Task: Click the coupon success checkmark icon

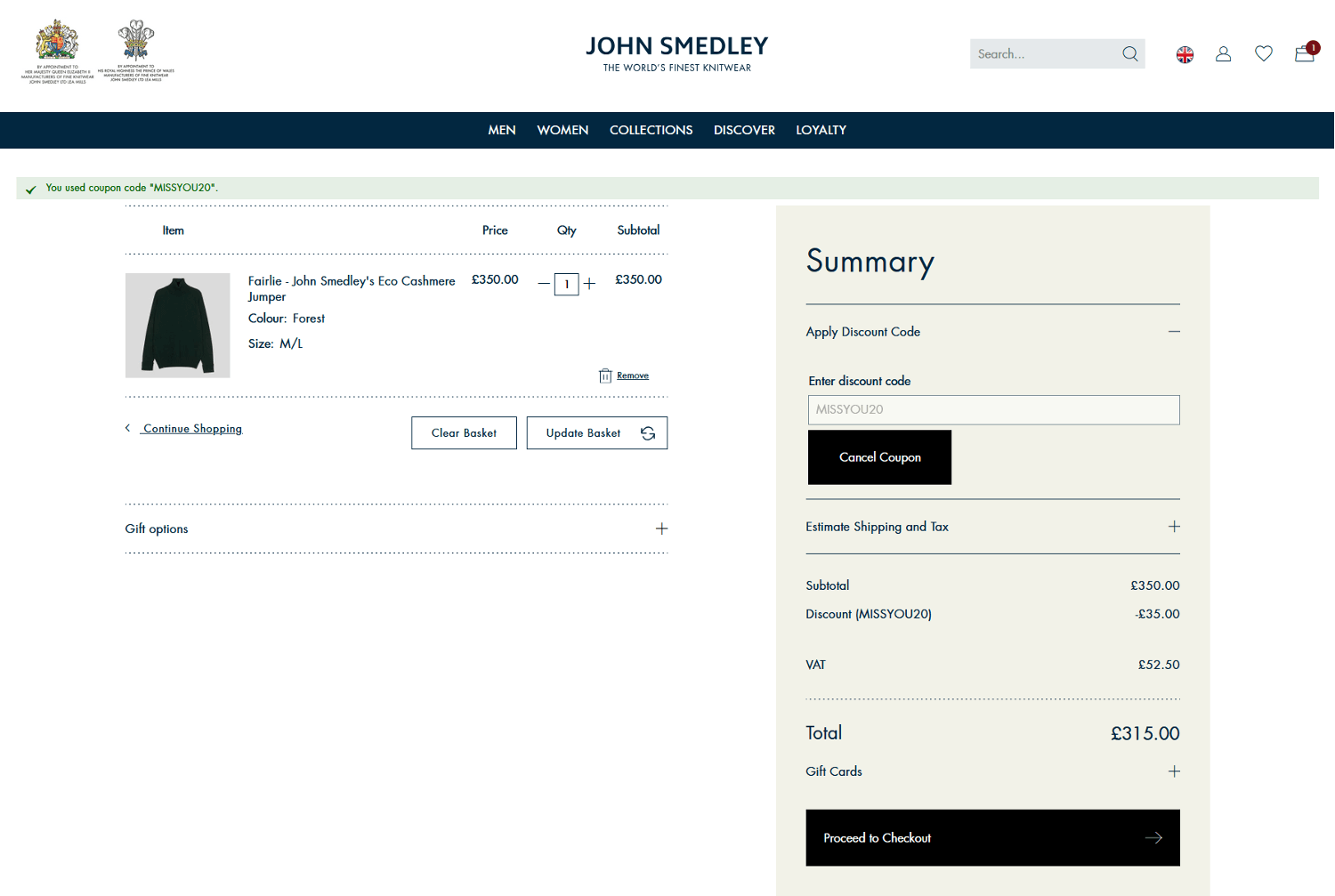Action: 31,190
